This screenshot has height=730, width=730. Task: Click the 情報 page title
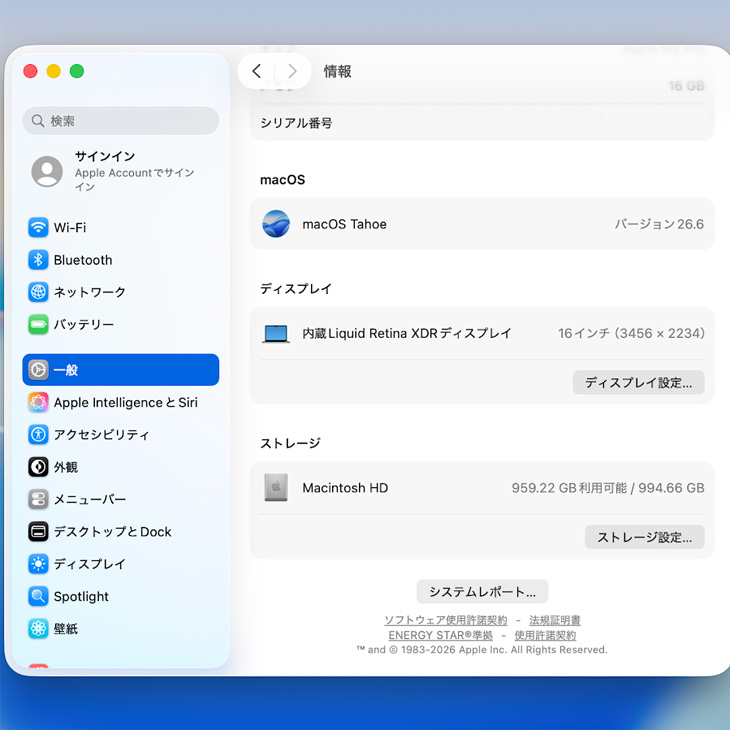[x=338, y=71]
